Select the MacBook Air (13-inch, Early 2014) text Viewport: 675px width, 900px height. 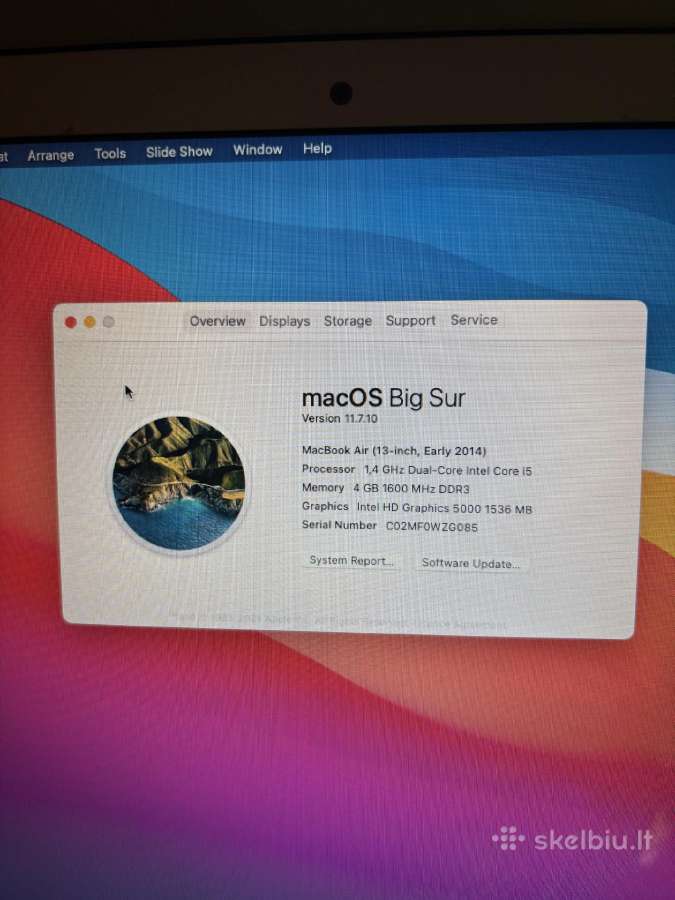pos(394,451)
